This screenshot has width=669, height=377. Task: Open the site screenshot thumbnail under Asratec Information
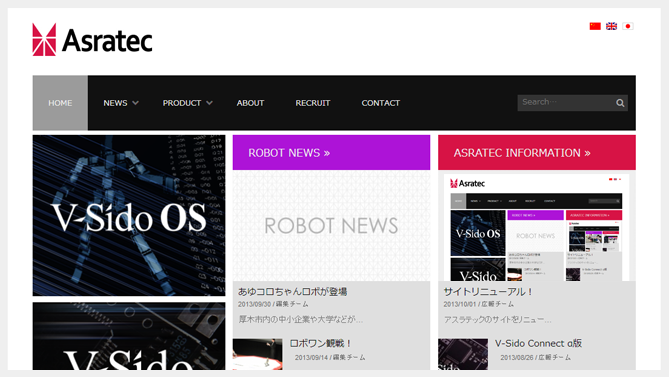tap(537, 227)
